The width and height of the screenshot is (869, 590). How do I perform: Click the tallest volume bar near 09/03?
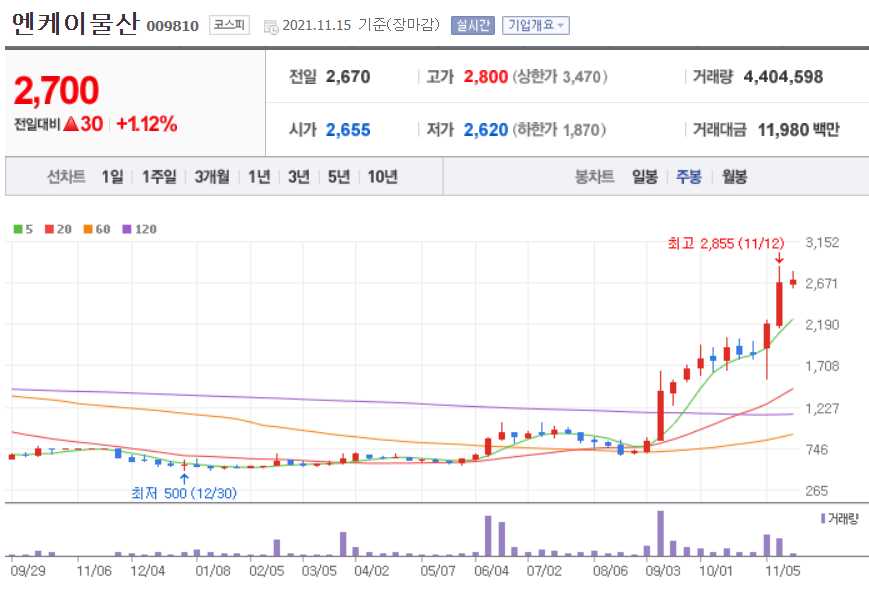pyautogui.click(x=660, y=533)
